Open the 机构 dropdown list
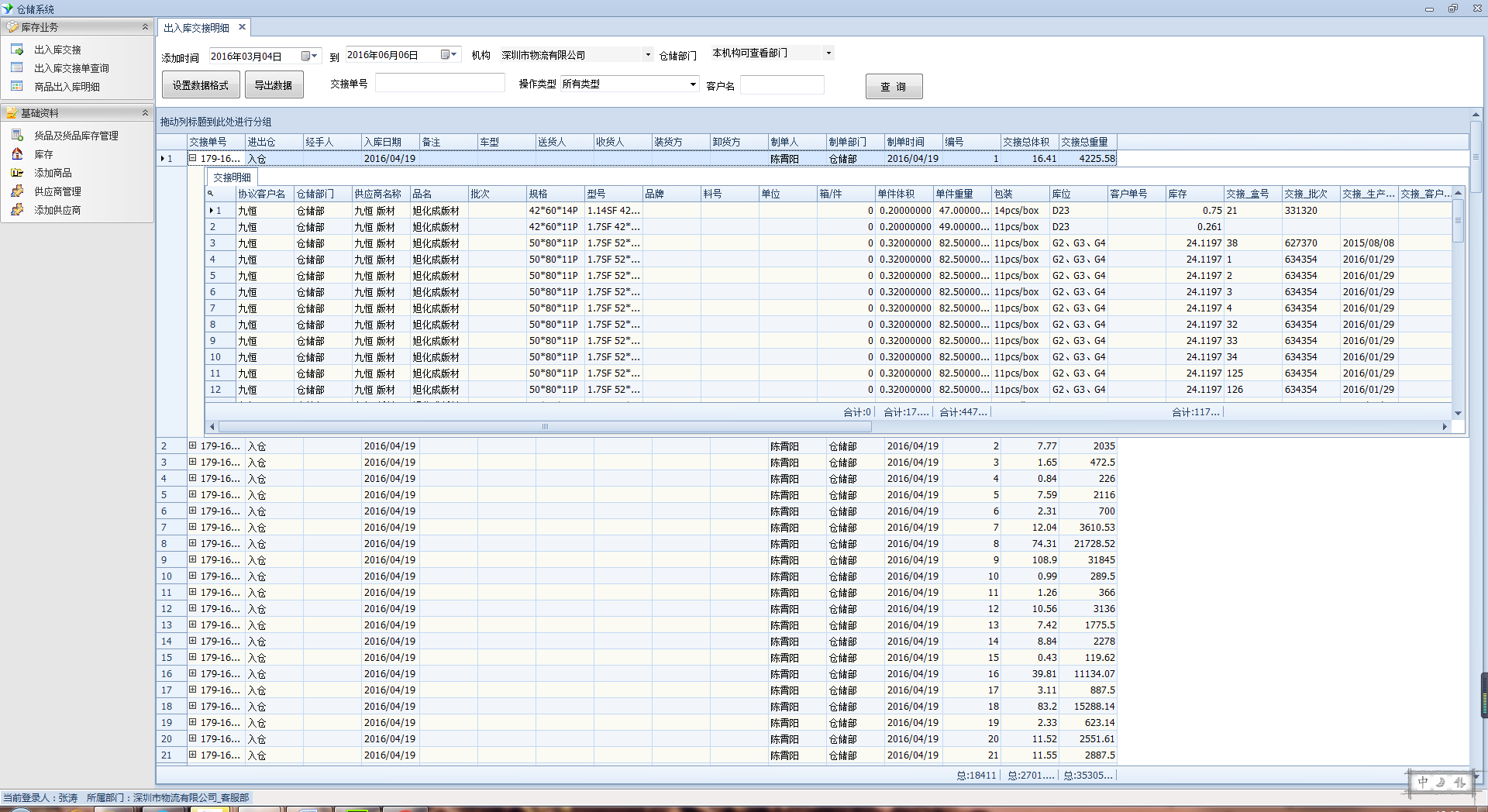Image resolution: width=1488 pixels, height=812 pixels. coord(648,55)
